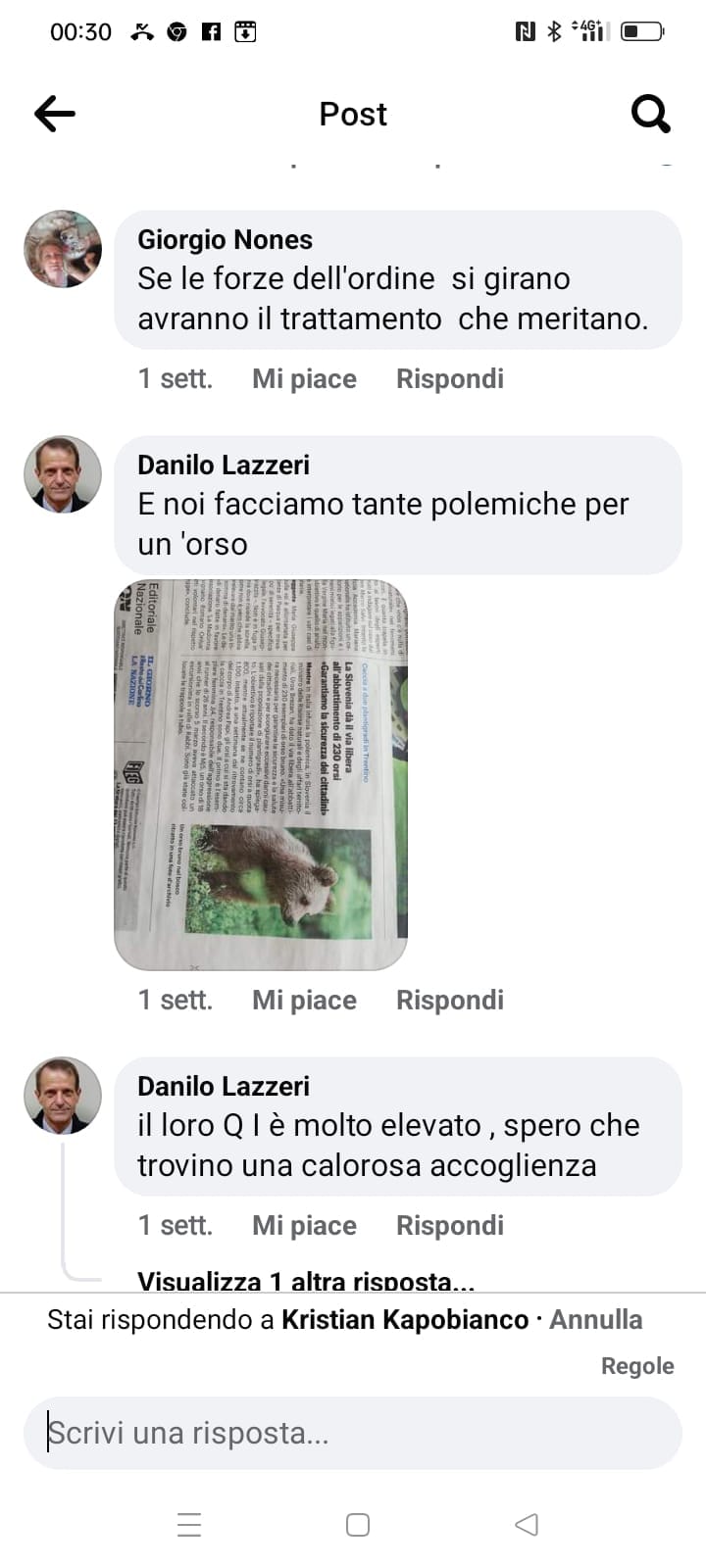Like Giorgio Nones' comment with Mi piace
This screenshot has width=706, height=1568.
click(x=304, y=379)
